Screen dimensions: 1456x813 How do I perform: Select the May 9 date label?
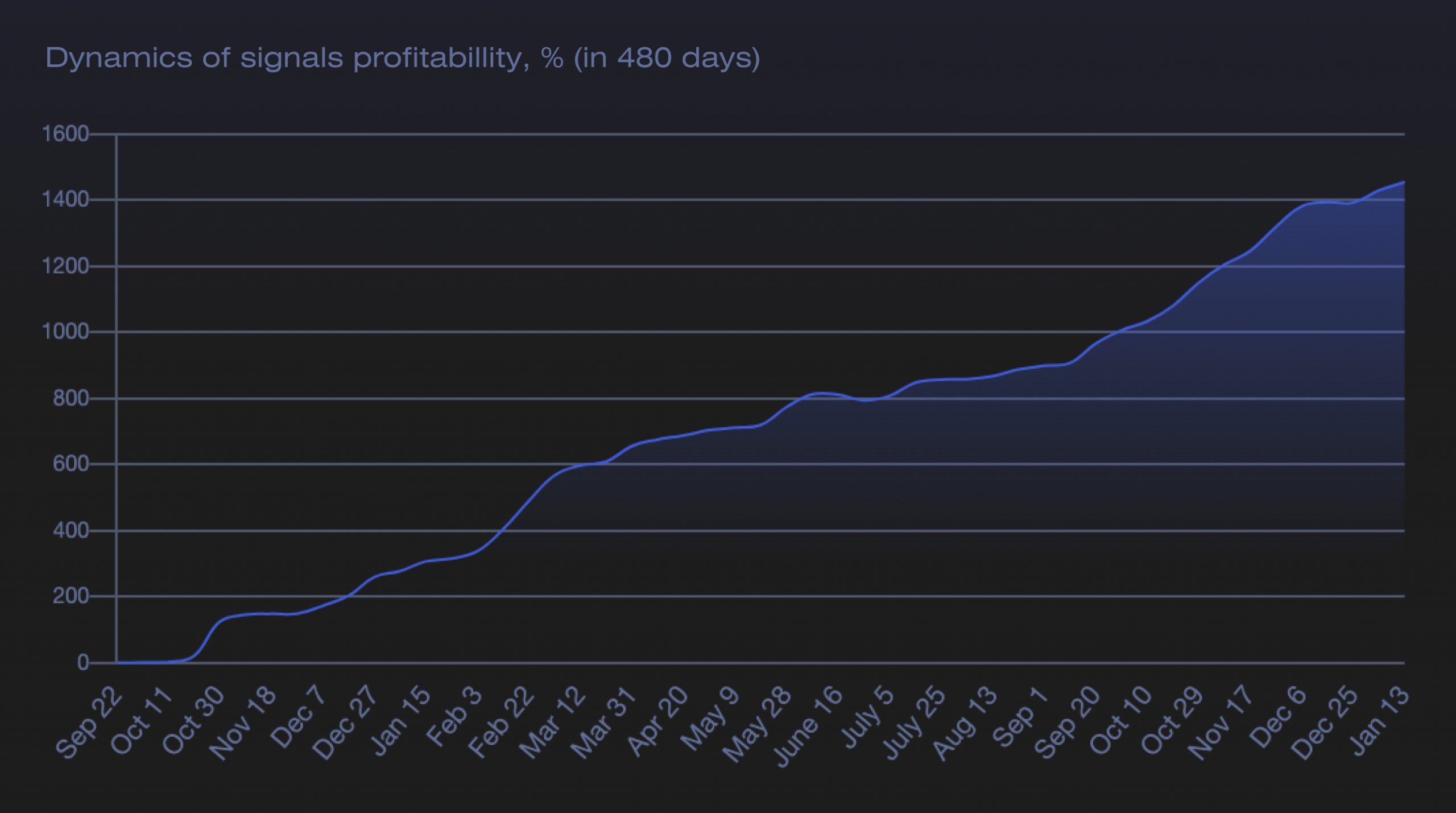[x=710, y=719]
